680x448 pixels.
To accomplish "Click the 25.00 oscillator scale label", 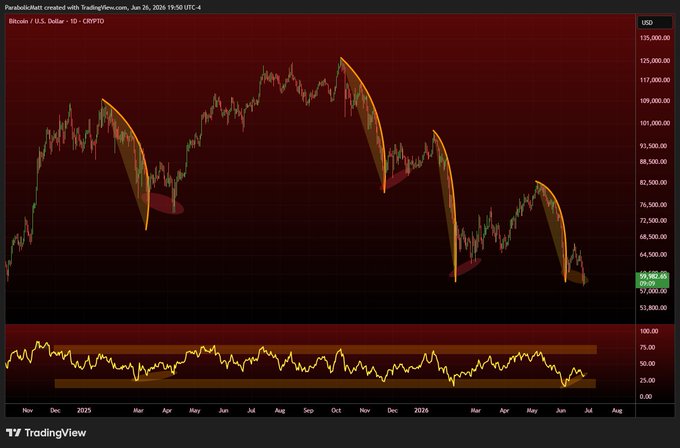I will tap(647, 380).
